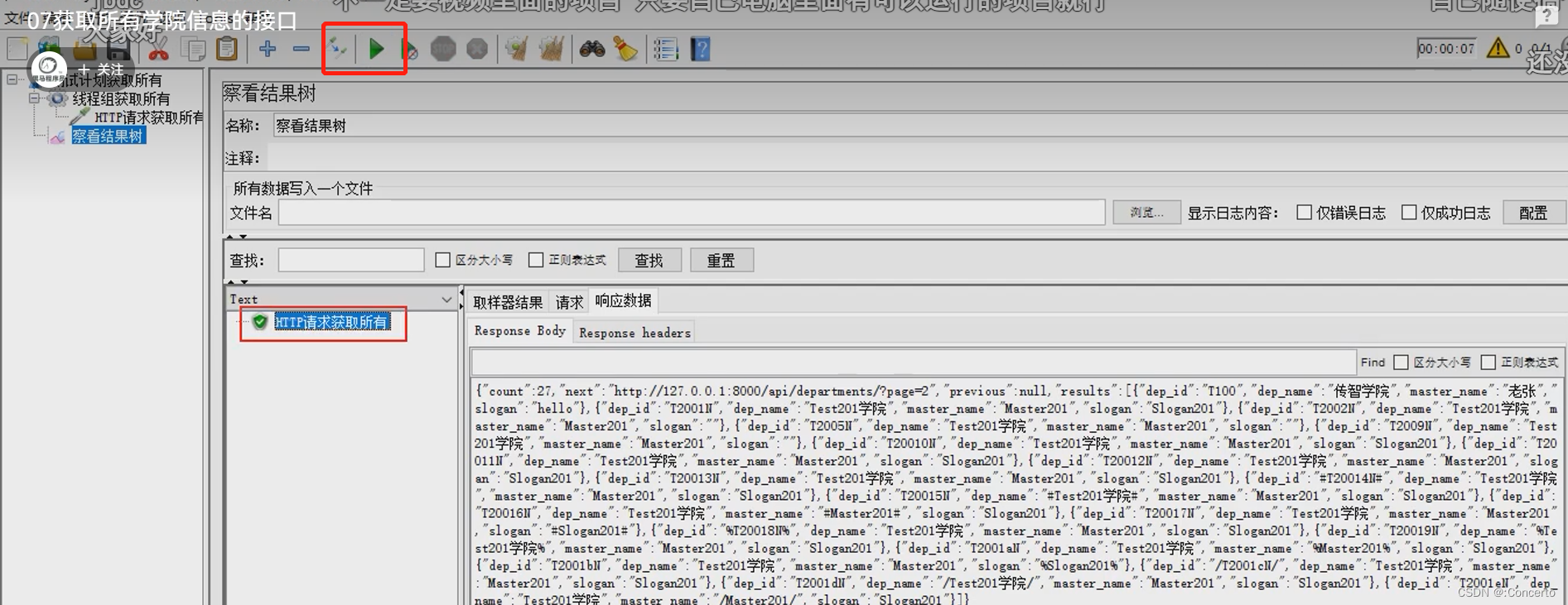Viewport: 1568px width, 605px height.
Task: Click the 配置 configure button
Action: tap(1533, 213)
